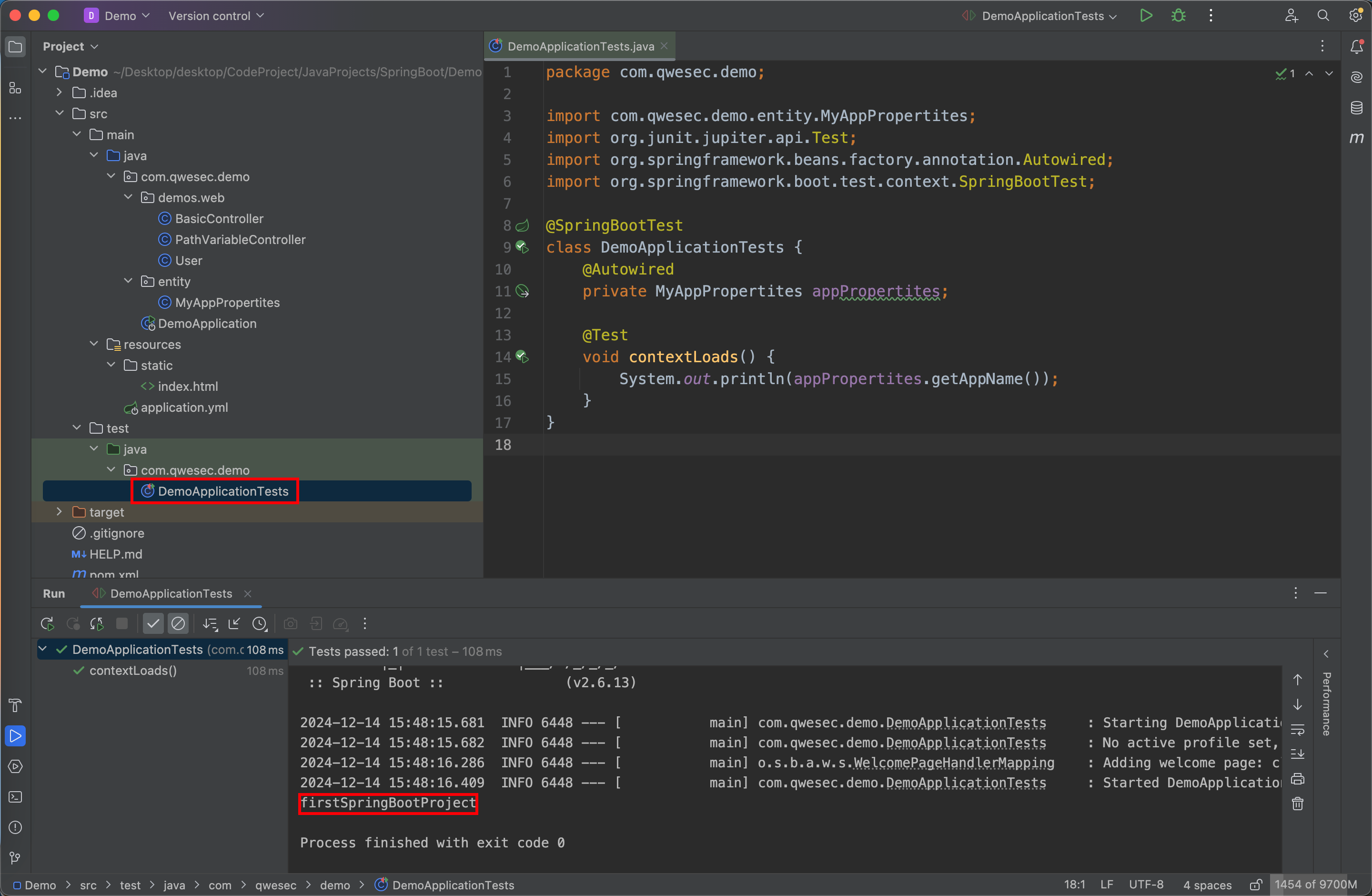
Task: Hide the Run tool window
Action: point(1321,593)
